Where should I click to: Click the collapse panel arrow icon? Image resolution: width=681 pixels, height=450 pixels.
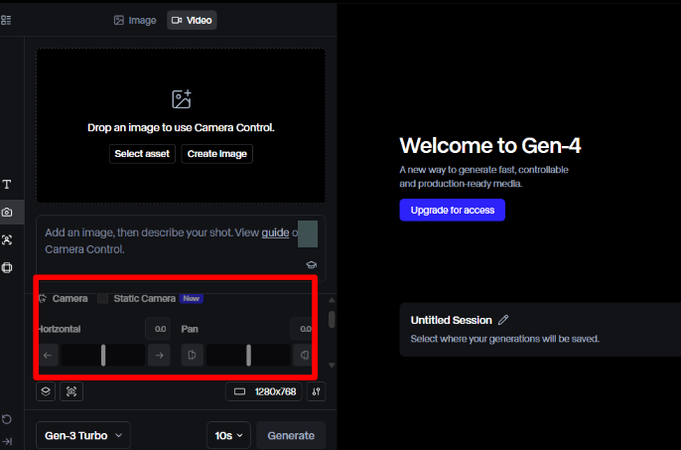click(x=7, y=441)
